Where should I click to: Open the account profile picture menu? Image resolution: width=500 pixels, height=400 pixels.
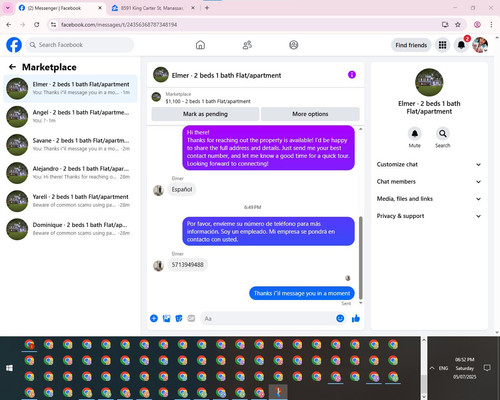click(x=480, y=45)
